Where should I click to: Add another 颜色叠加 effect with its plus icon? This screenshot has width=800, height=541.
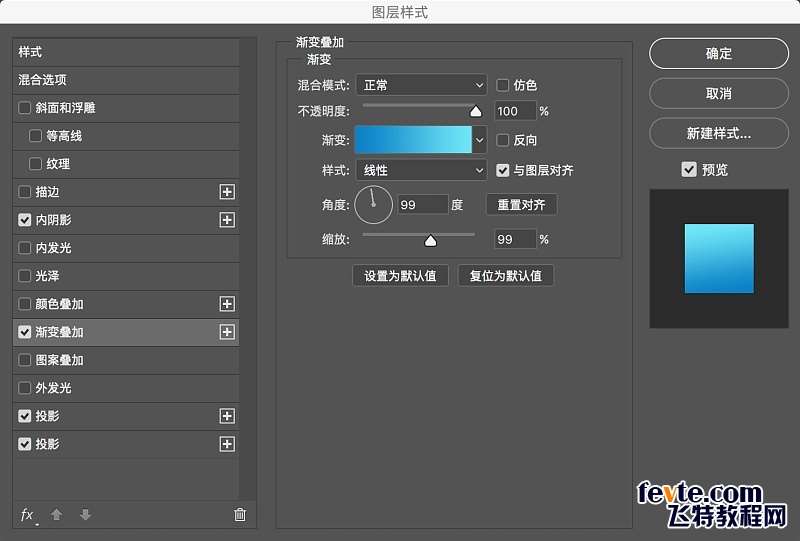(x=227, y=304)
